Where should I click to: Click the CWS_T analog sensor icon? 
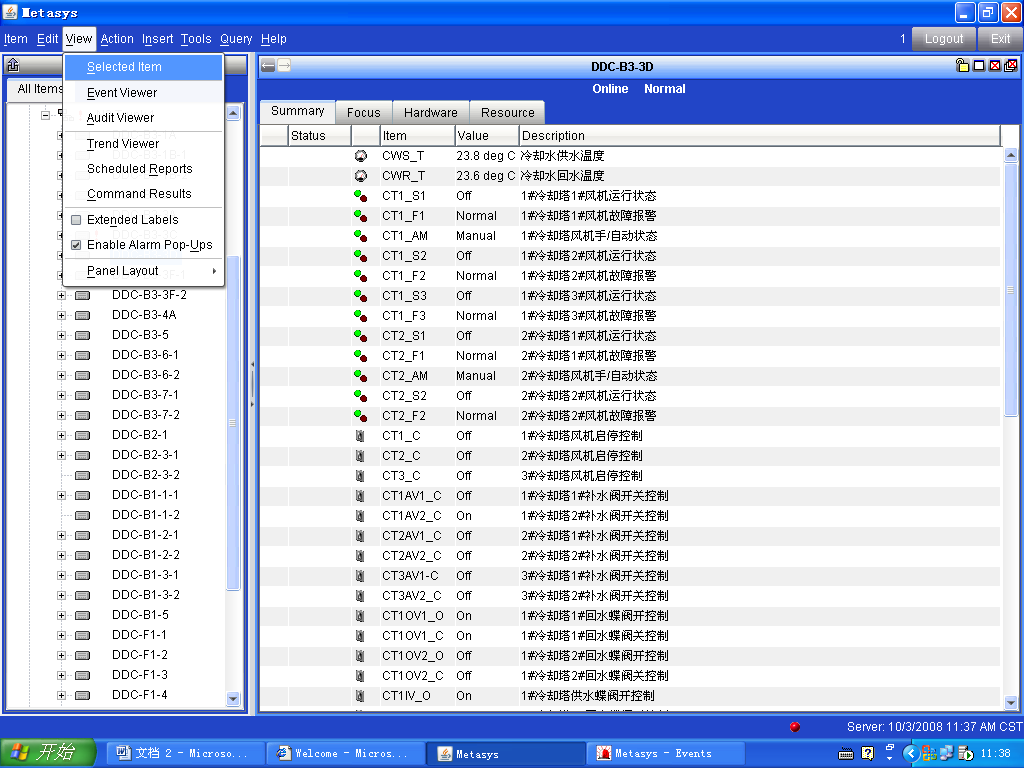coord(360,156)
